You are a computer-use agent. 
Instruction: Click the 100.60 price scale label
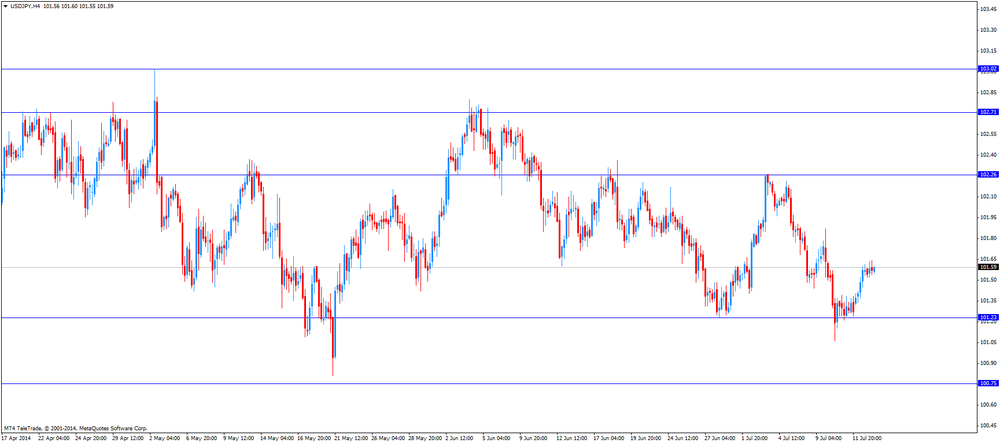click(989, 405)
